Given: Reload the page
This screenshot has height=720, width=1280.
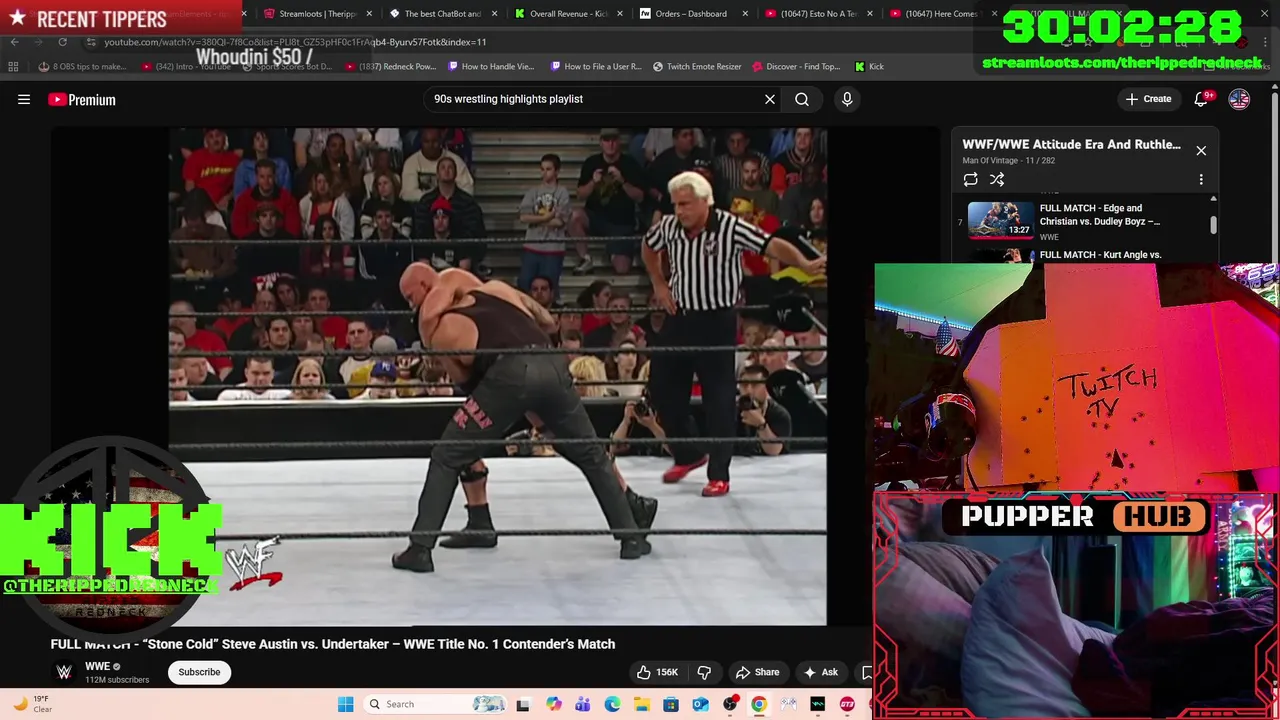Looking at the screenshot, I should pyautogui.click(x=62, y=42).
